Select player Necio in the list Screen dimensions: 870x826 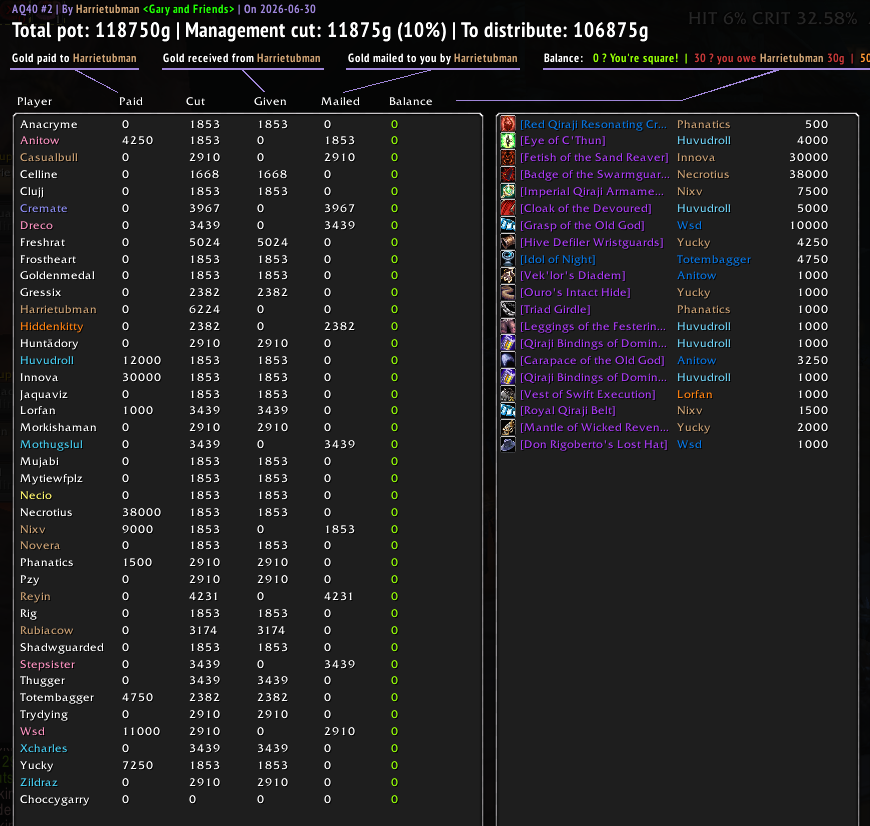tap(36, 495)
